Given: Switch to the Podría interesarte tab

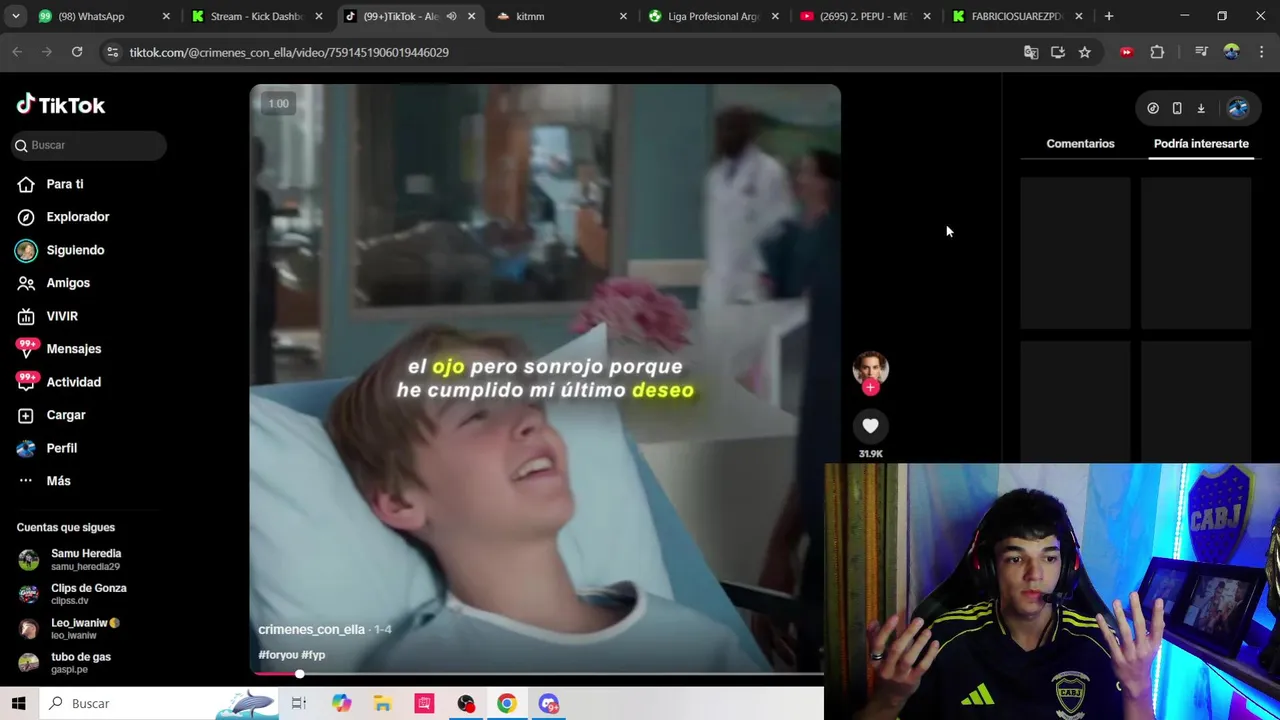Looking at the screenshot, I should click(x=1201, y=144).
